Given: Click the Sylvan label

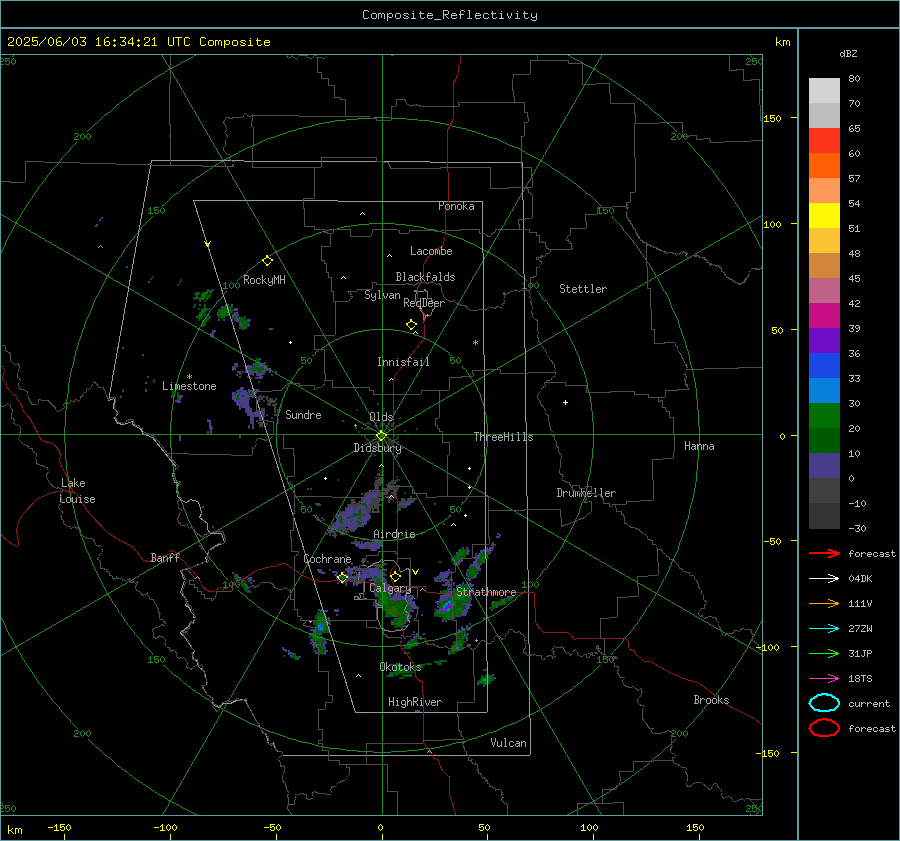Looking at the screenshot, I should (382, 295).
